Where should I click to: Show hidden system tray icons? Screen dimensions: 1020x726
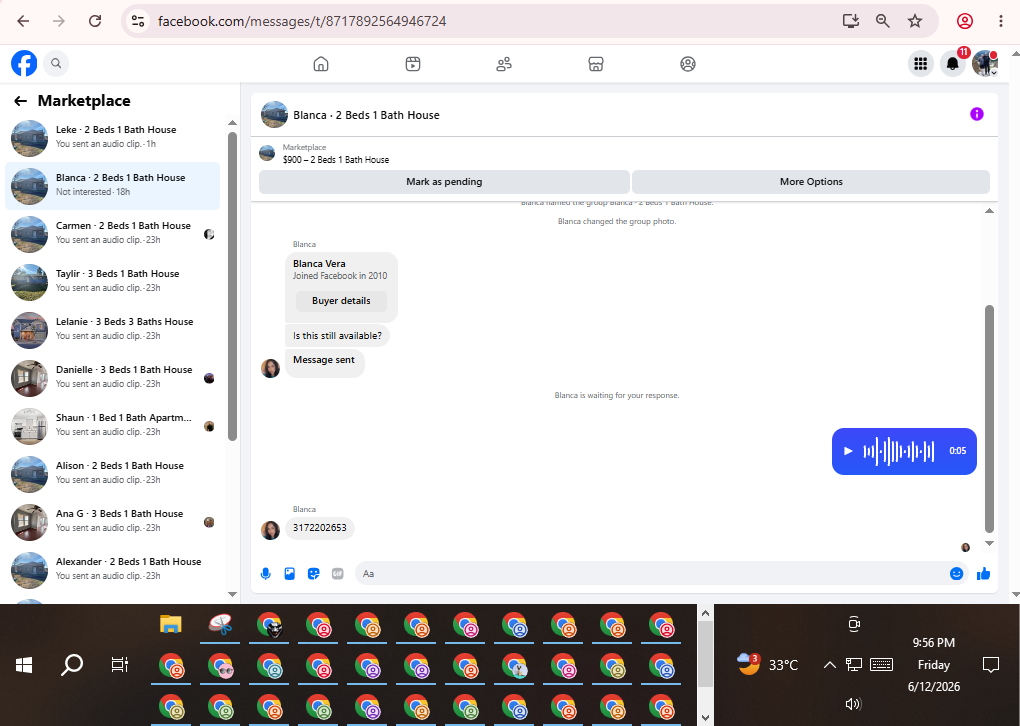click(x=829, y=665)
